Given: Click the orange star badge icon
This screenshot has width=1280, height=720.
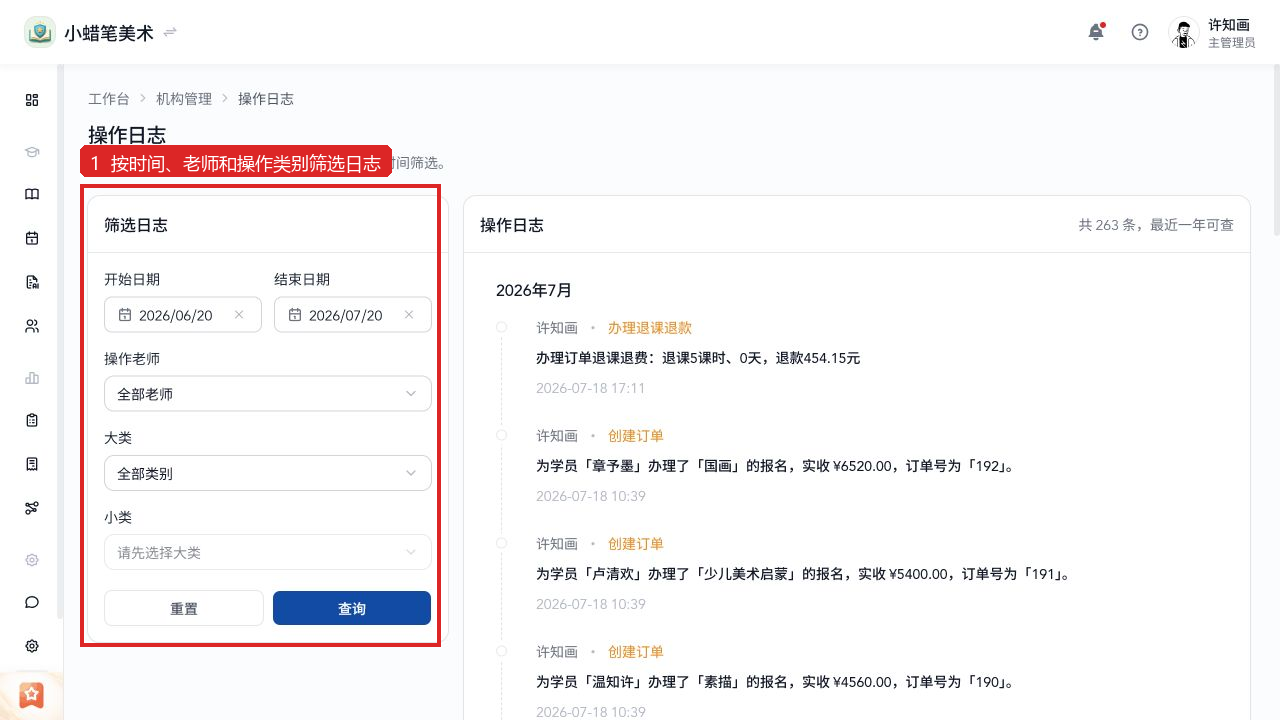Looking at the screenshot, I should [x=32, y=694].
